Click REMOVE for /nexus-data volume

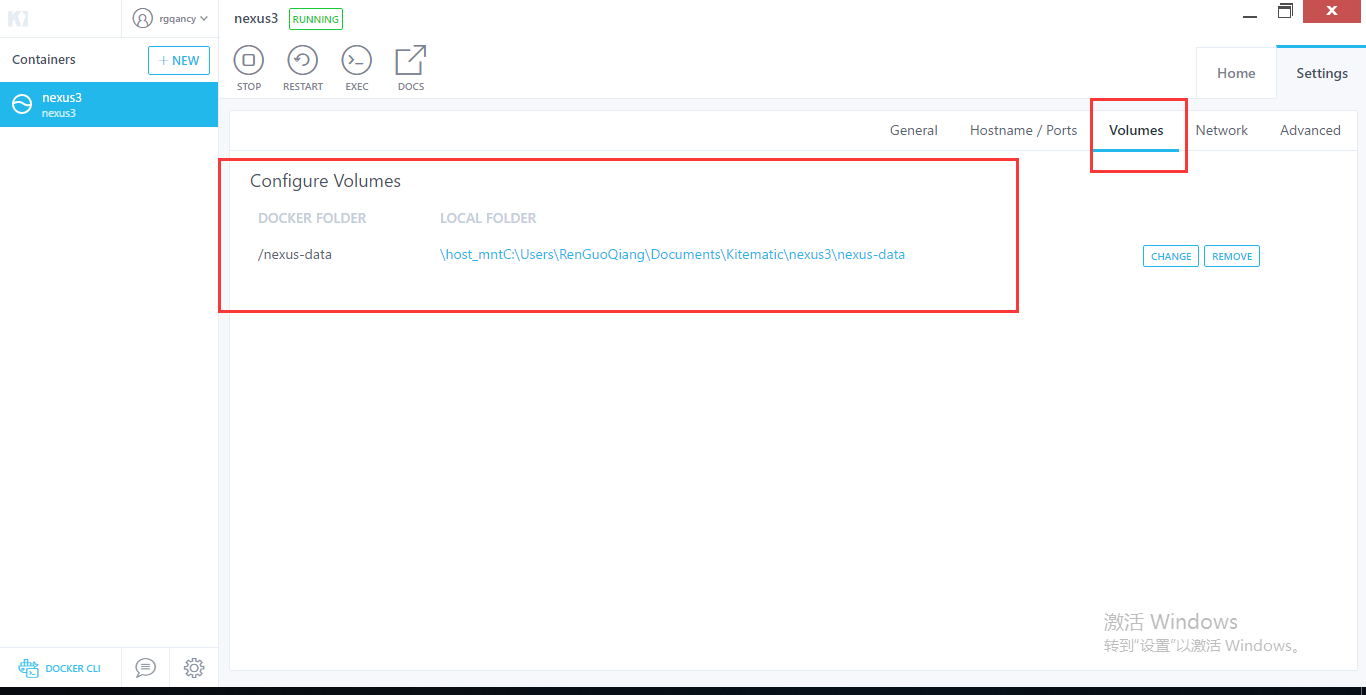(x=1232, y=256)
